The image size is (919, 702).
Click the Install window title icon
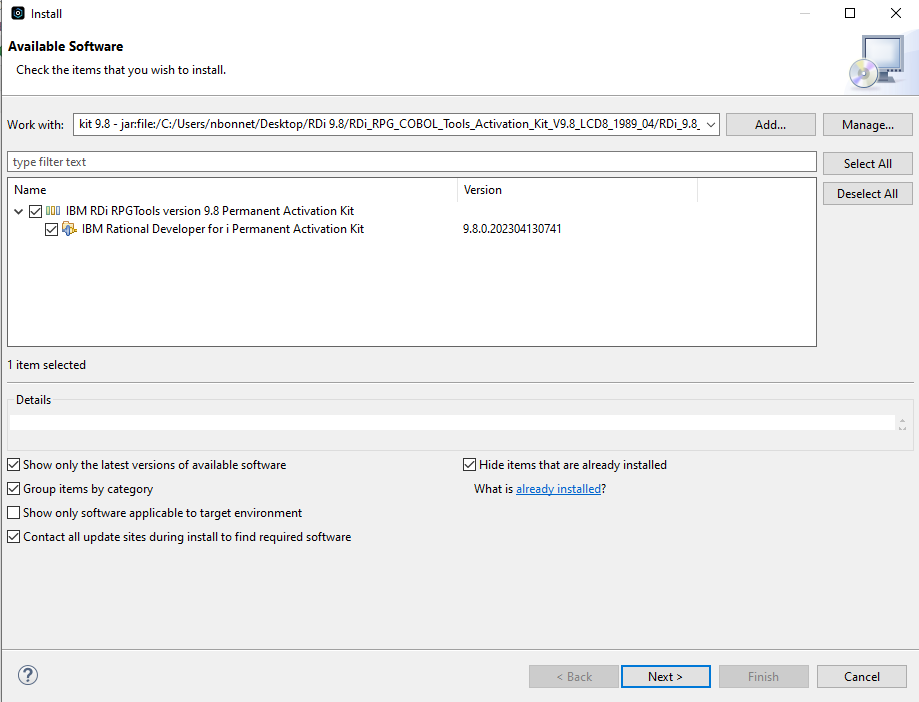[18, 13]
